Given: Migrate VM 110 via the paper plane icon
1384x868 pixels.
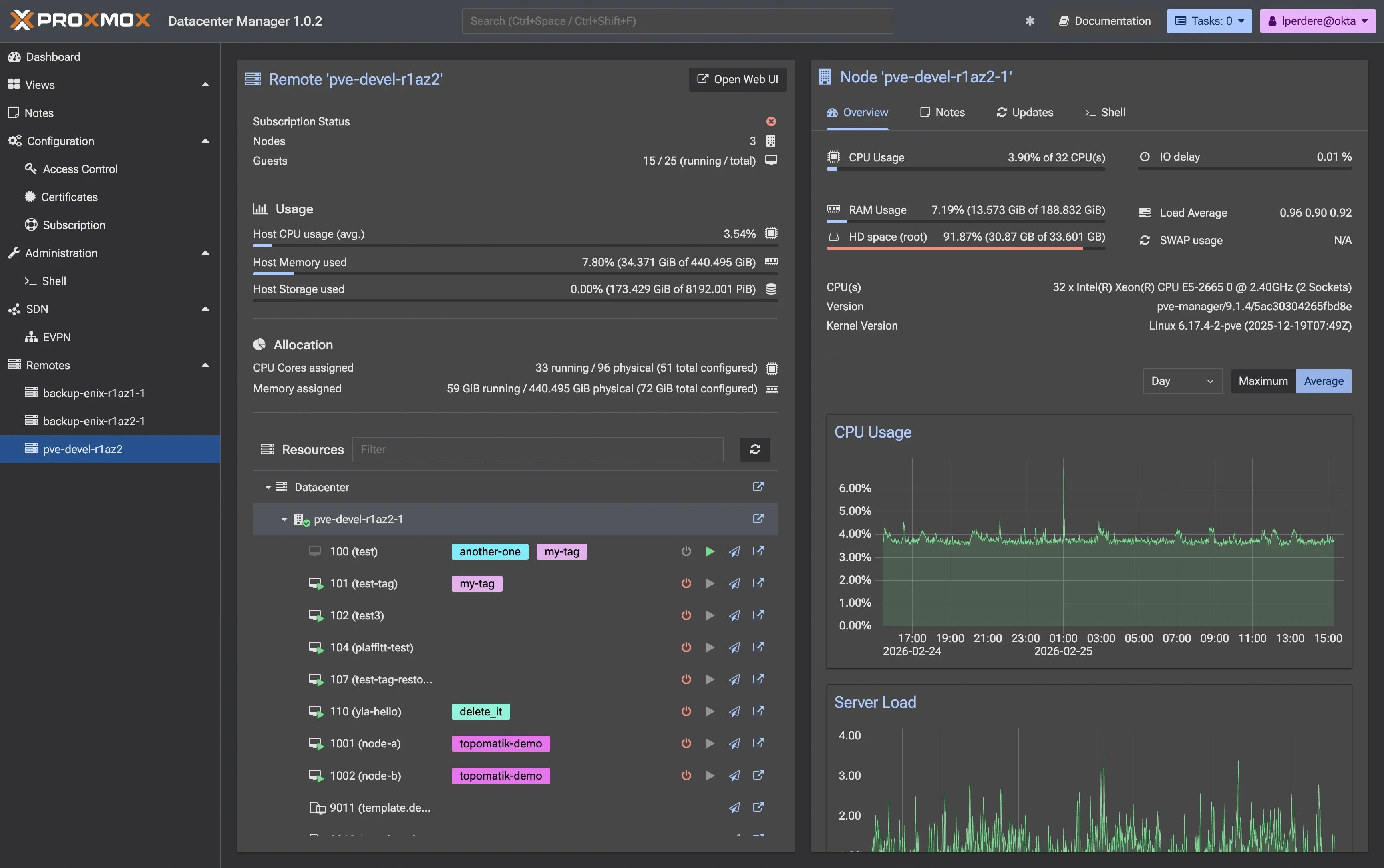Looking at the screenshot, I should pyautogui.click(x=734, y=711).
